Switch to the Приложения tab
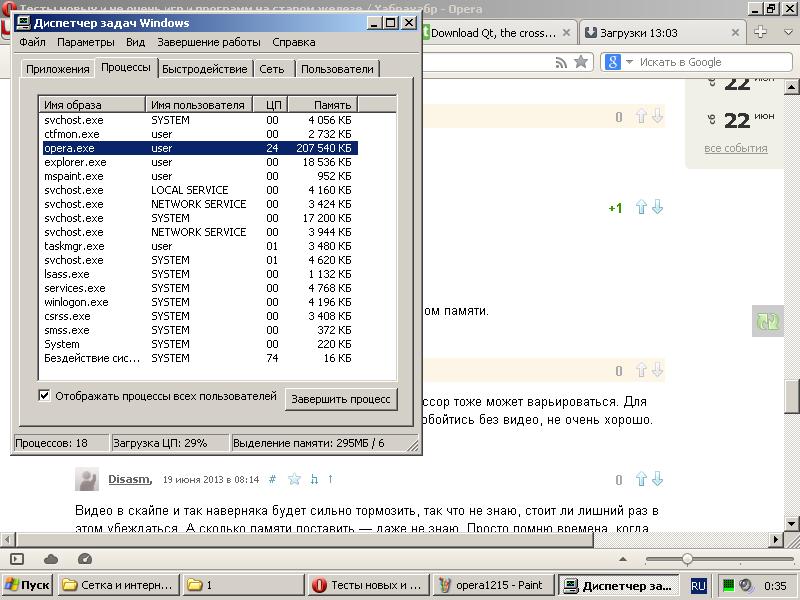The width and height of the screenshot is (800, 600). tap(58, 69)
